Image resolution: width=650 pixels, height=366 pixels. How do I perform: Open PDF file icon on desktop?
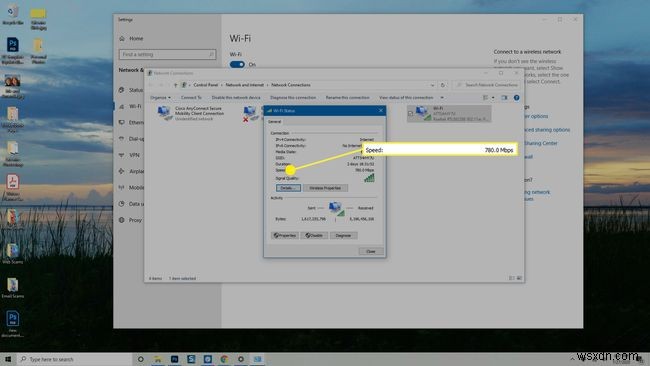point(12,187)
